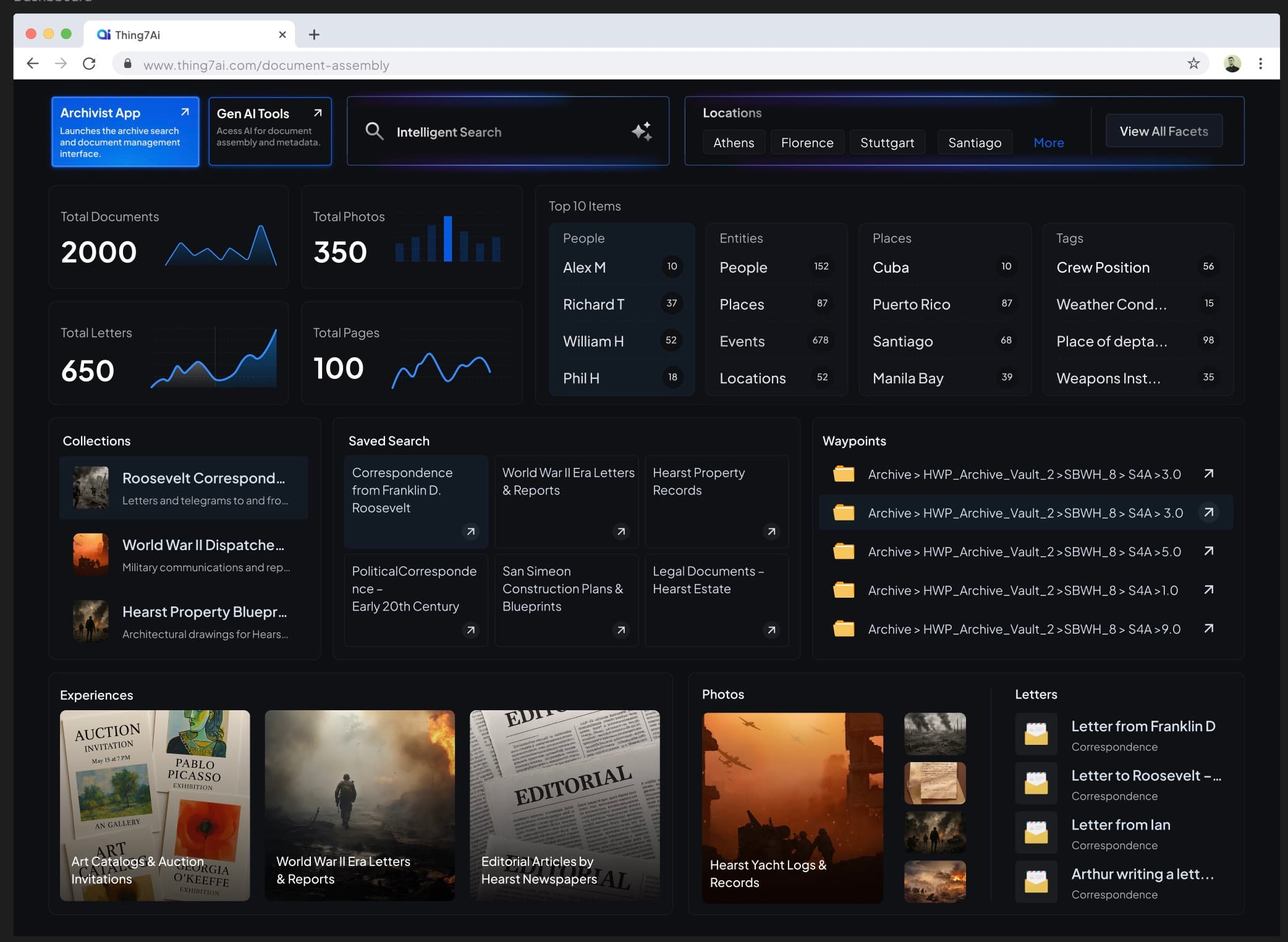Image resolution: width=1288 pixels, height=942 pixels.
Task: Click the AI sparkle icon in search bar
Action: point(642,131)
